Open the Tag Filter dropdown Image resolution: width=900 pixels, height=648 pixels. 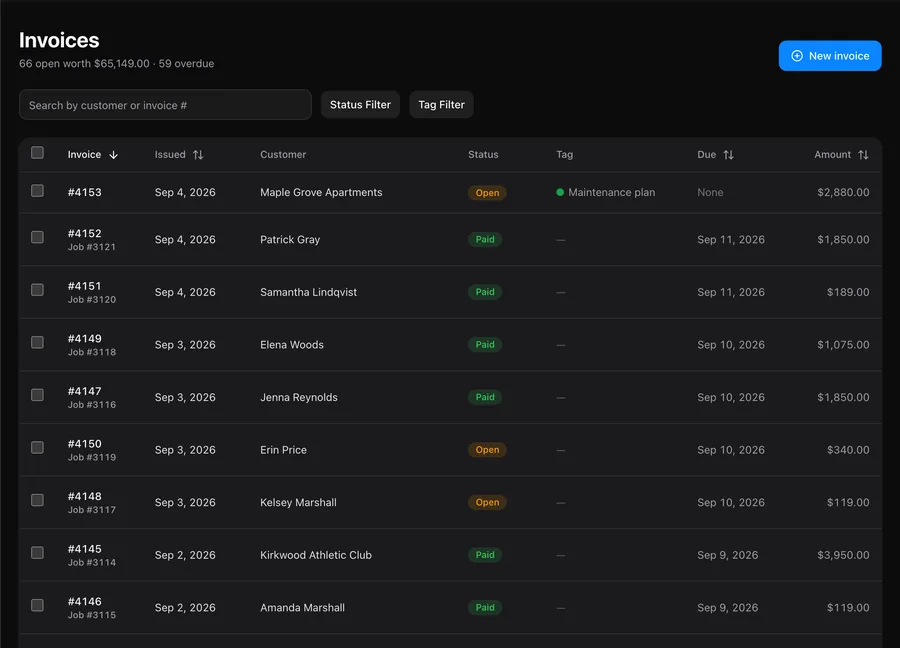tap(441, 104)
